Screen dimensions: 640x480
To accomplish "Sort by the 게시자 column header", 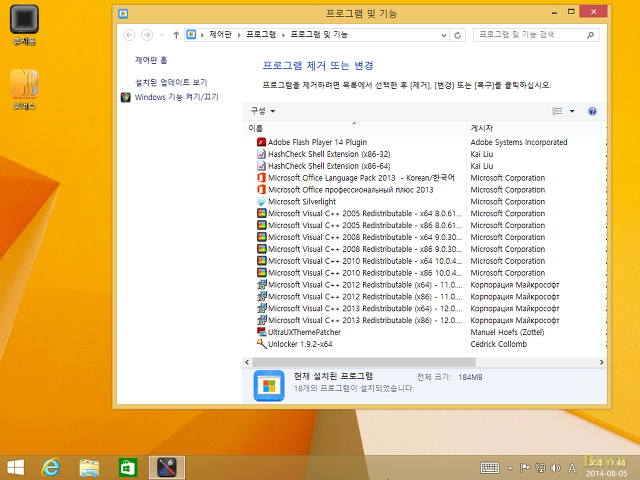I will [x=534, y=128].
